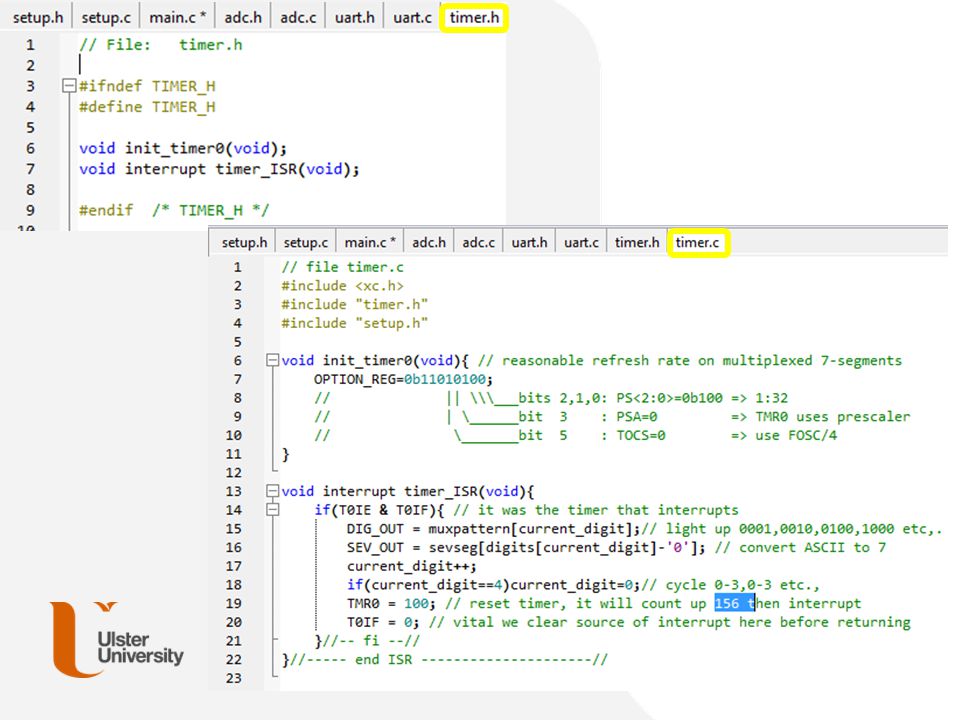Click the '// file timer.c' comment

(x=342, y=267)
